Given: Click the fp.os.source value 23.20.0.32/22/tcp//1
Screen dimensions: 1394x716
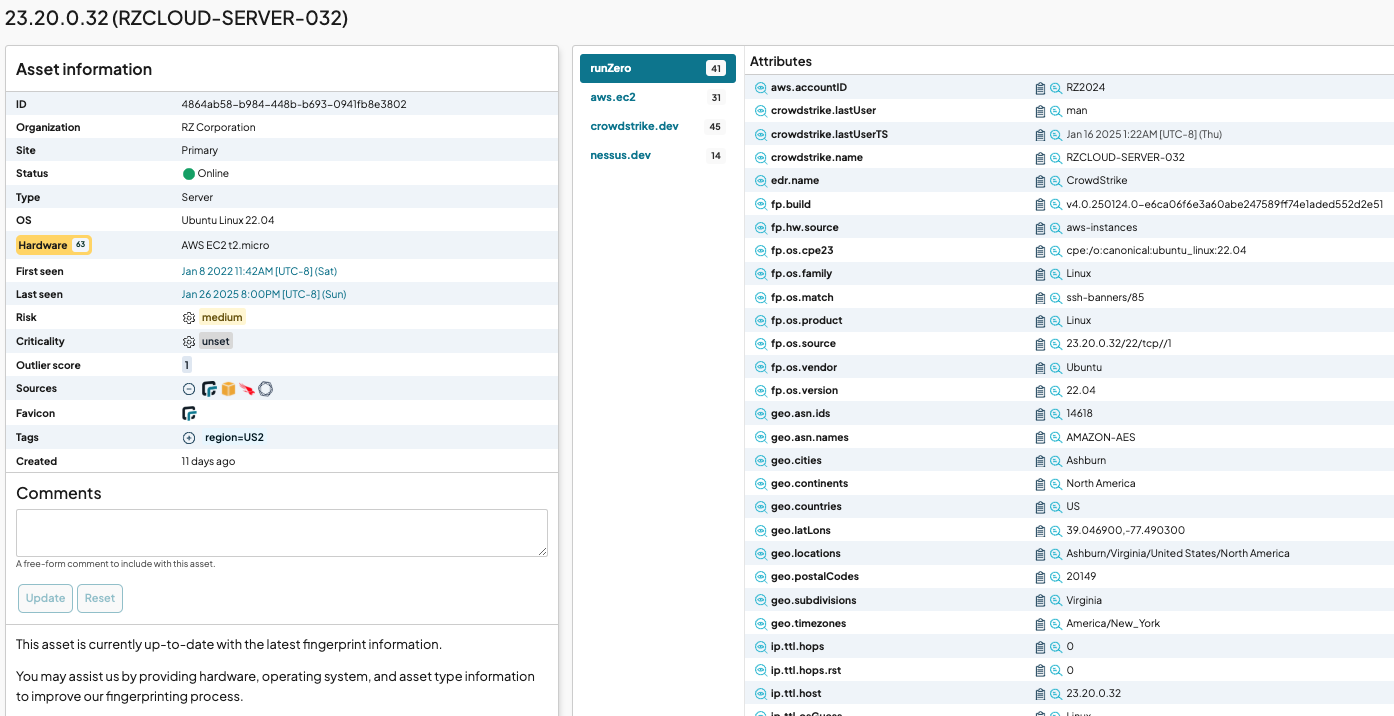Looking at the screenshot, I should 1119,344.
